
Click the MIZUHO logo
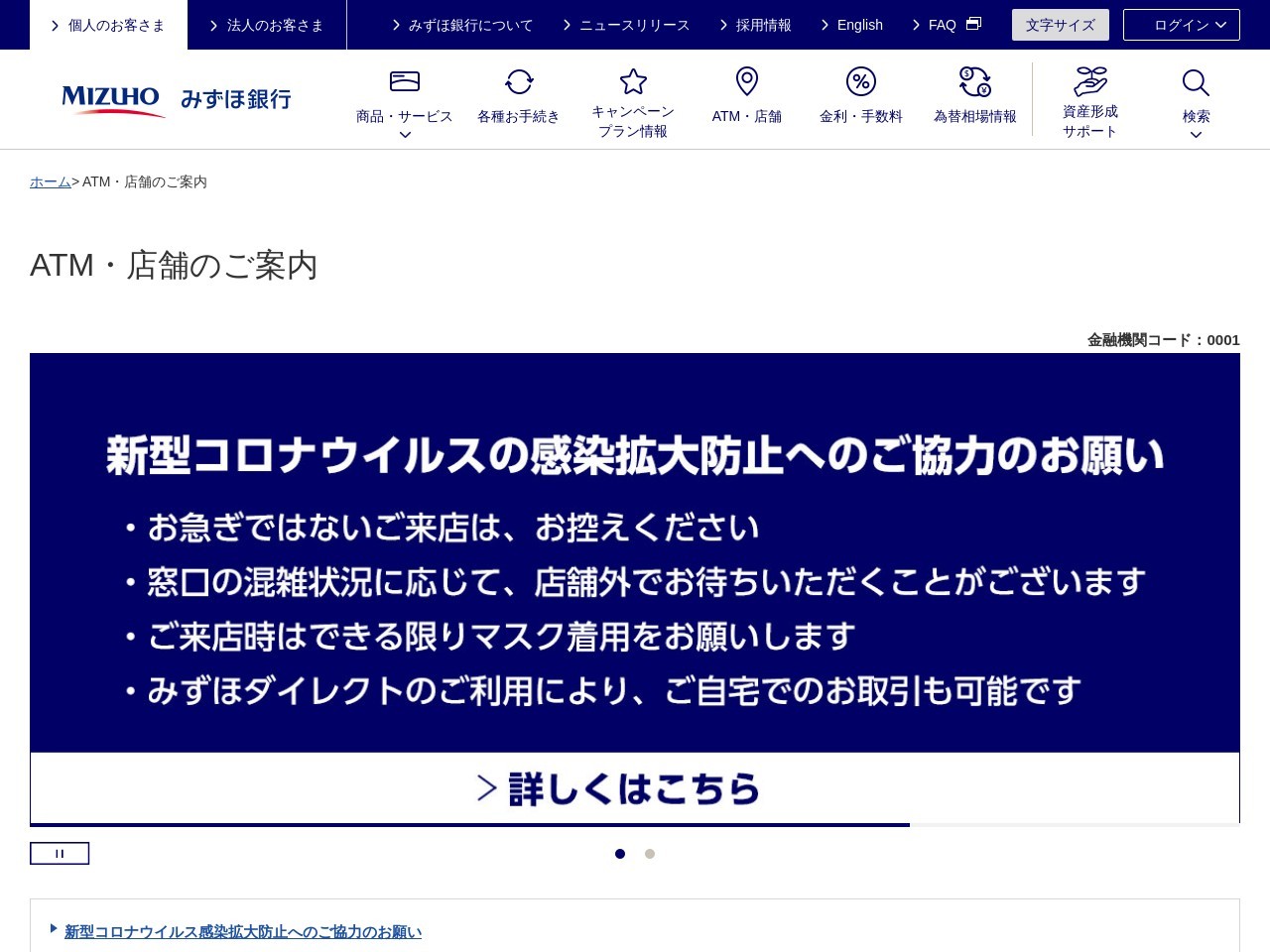tap(112, 100)
